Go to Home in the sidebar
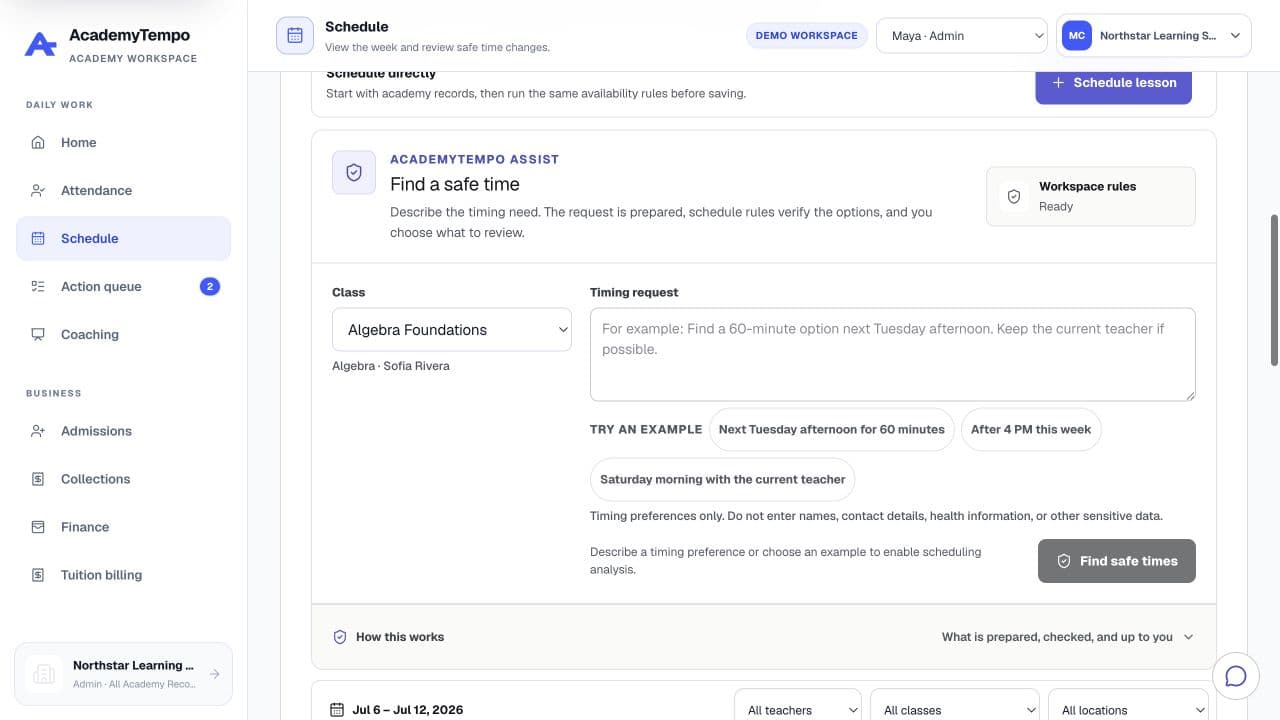 (x=124, y=142)
